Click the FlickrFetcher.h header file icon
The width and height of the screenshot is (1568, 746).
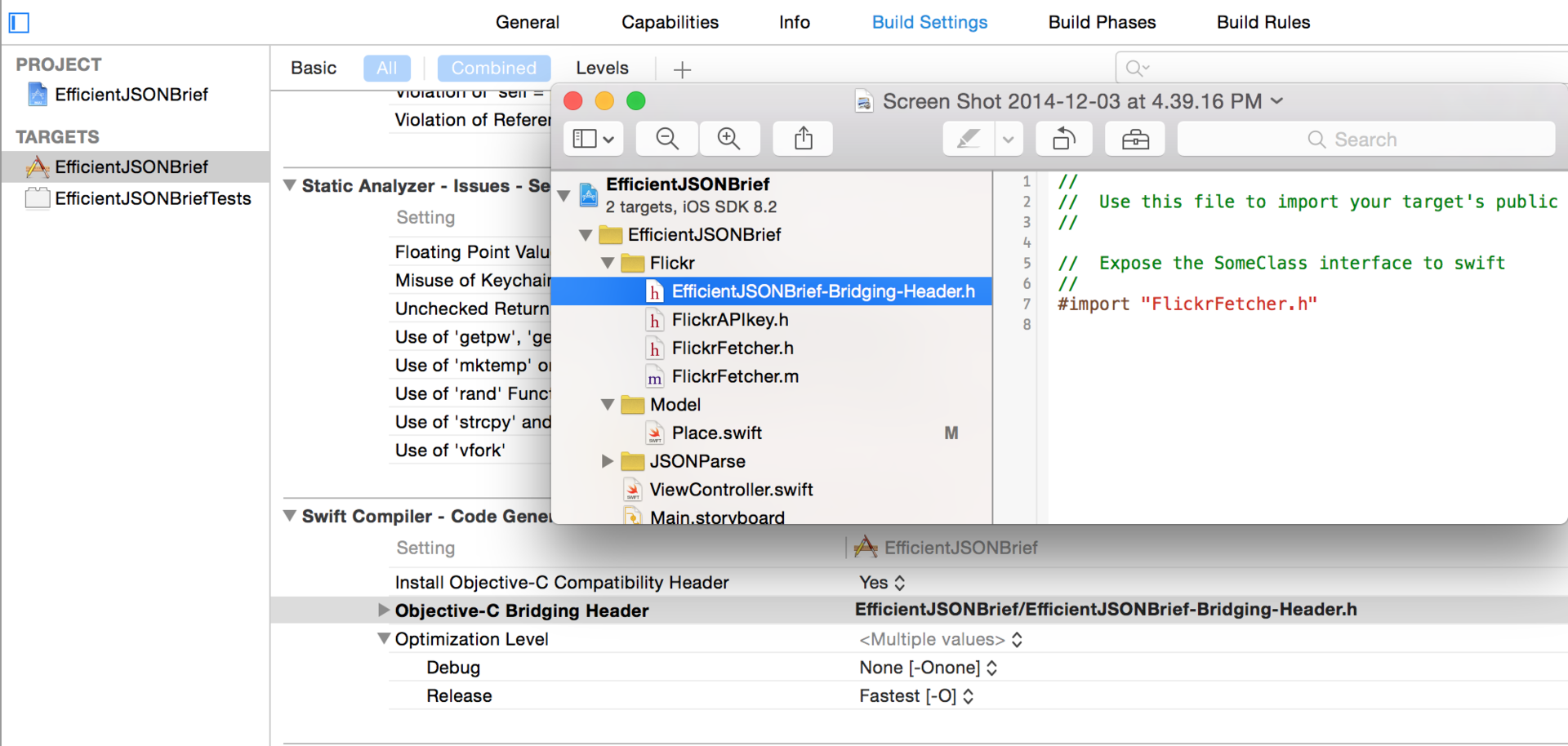click(x=654, y=349)
